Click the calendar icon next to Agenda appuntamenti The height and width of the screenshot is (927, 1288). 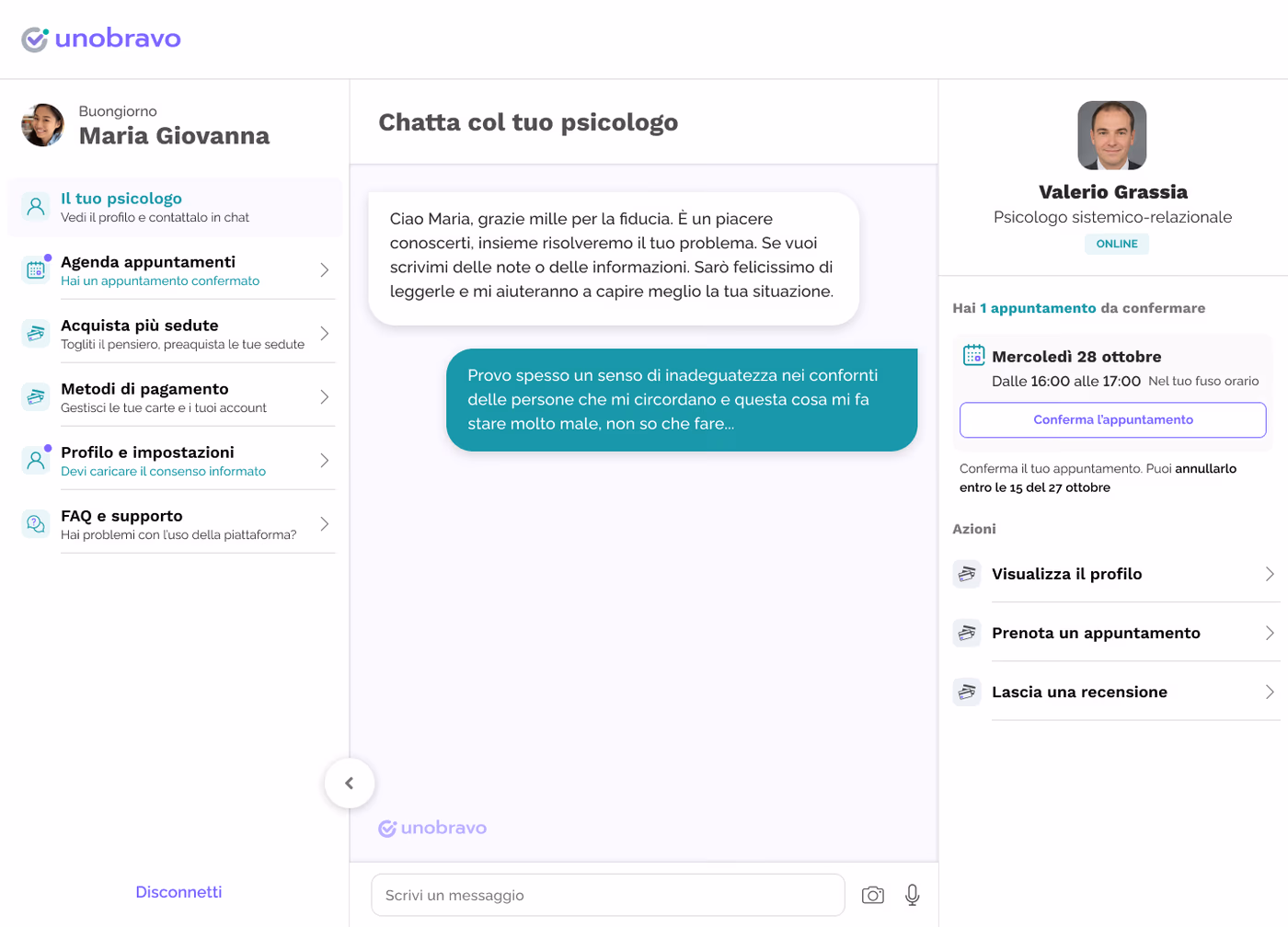coord(35,269)
